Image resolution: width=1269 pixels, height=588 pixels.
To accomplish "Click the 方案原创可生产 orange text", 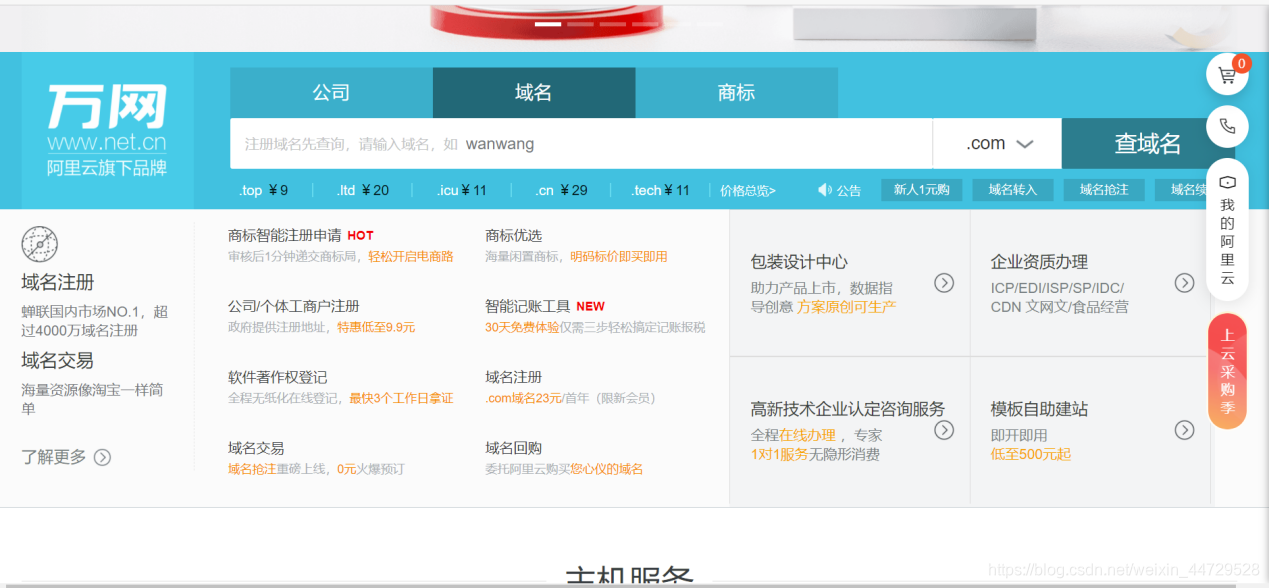I will 846,307.
